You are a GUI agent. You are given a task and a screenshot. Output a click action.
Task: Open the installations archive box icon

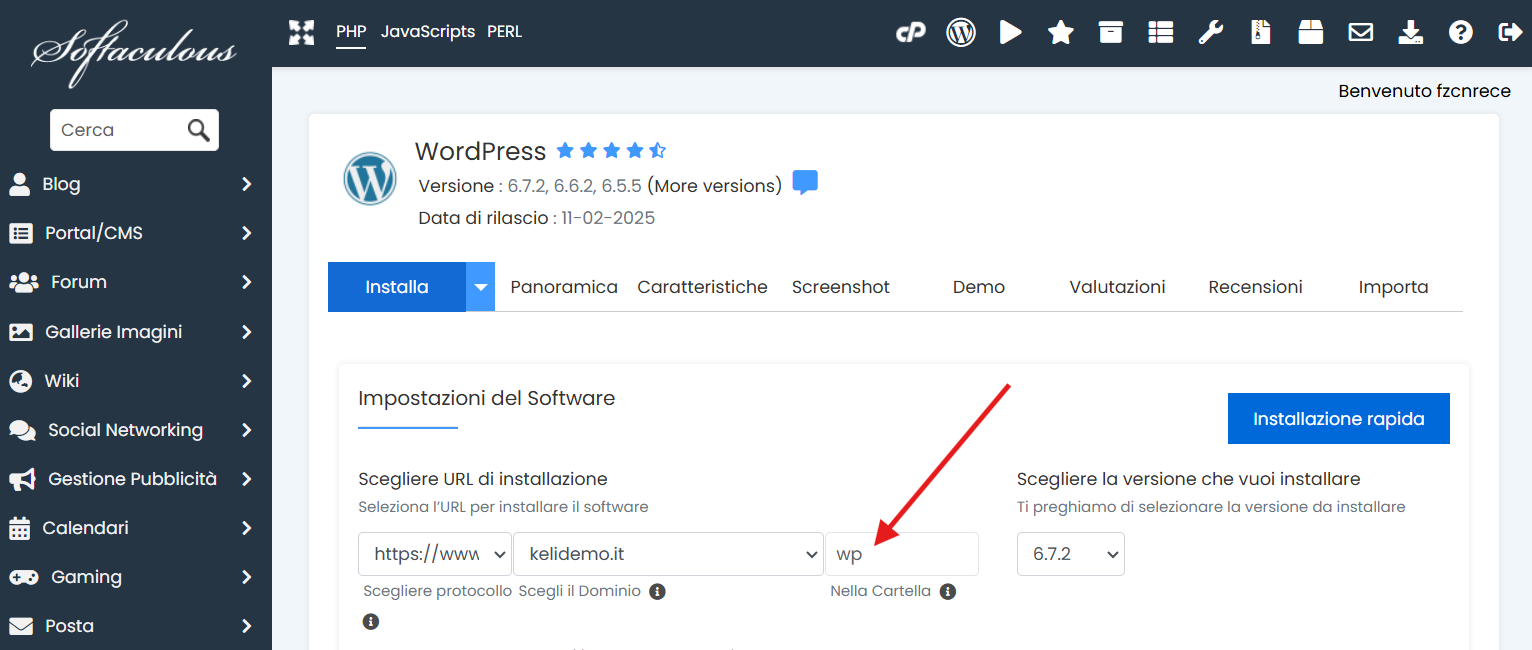[1110, 33]
